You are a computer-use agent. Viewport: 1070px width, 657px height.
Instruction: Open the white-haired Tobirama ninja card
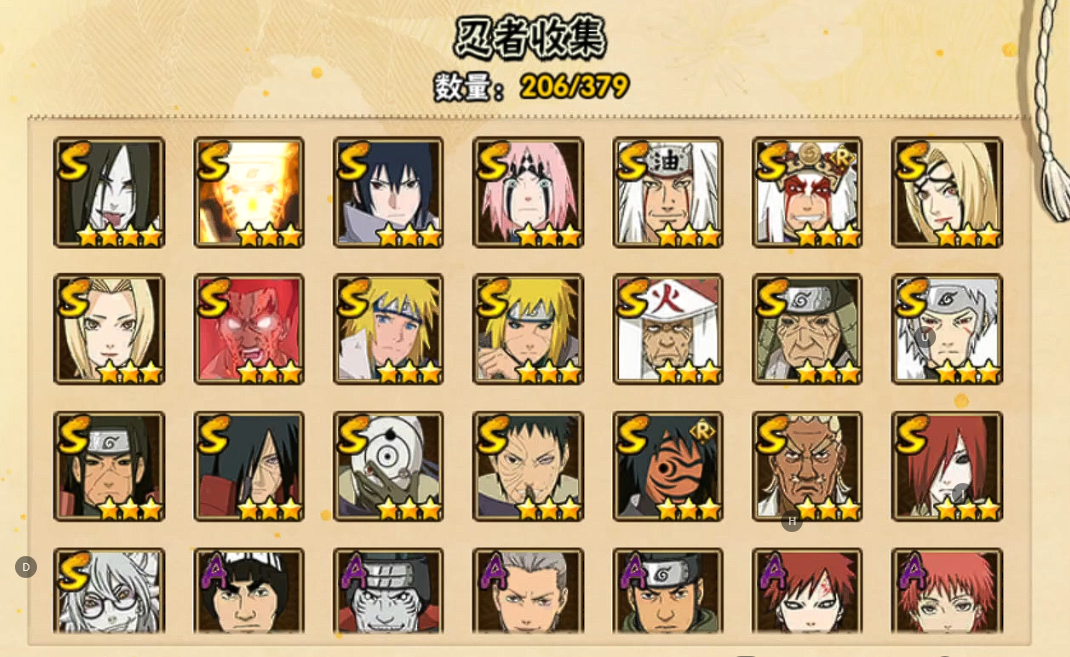click(x=947, y=330)
